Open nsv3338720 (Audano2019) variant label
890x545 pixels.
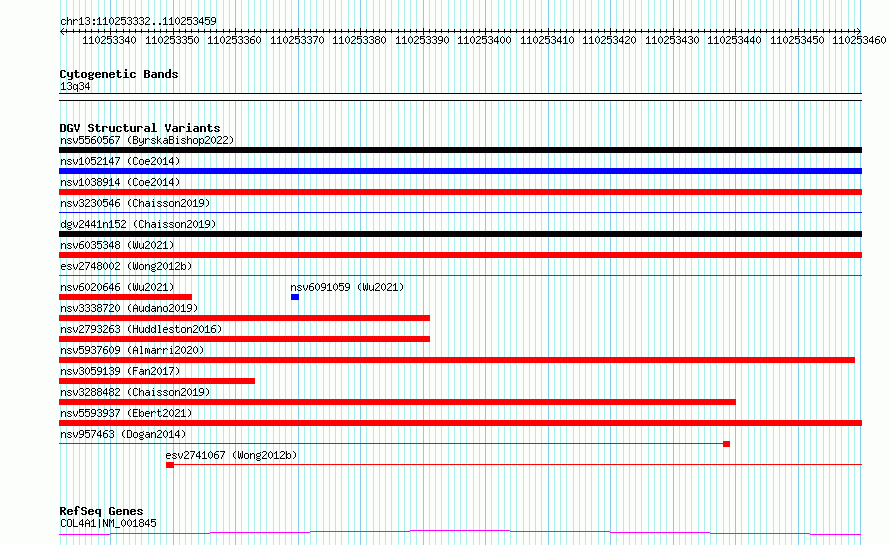[129, 308]
